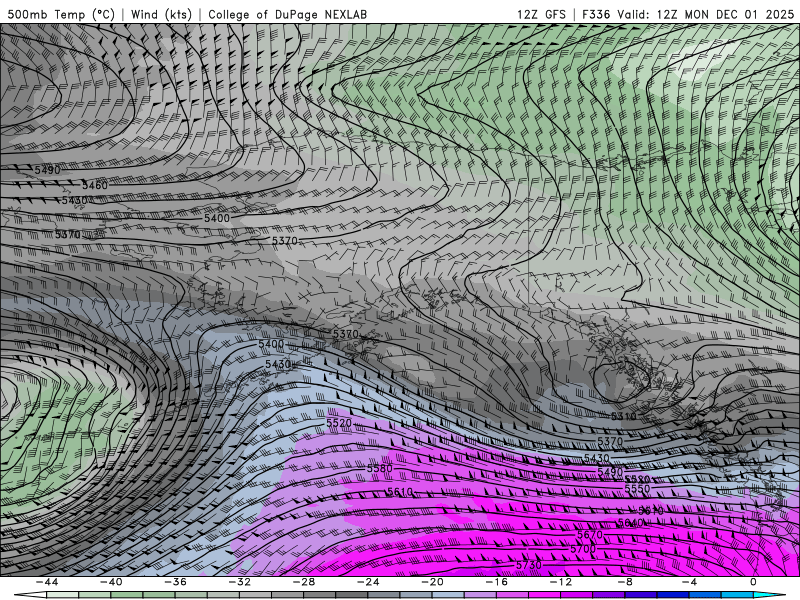This screenshot has width=800, height=600.
Task: Click the -28 colorbar tick label
Action: click(x=304, y=582)
